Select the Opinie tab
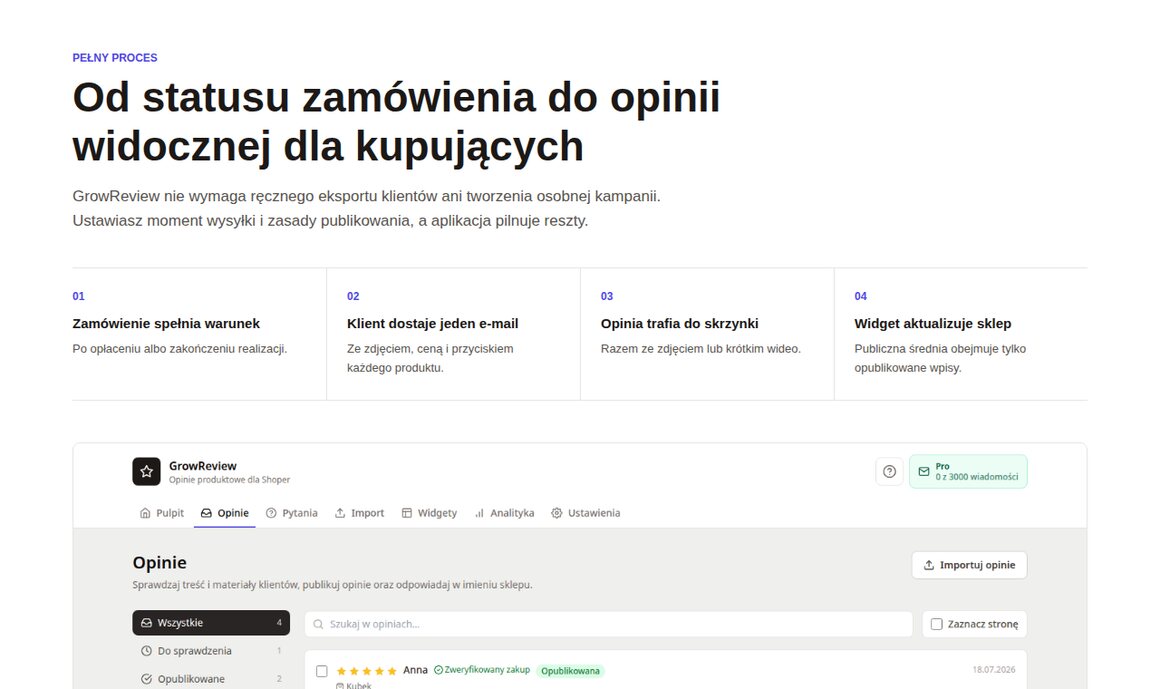1160x689 pixels. [x=225, y=513]
